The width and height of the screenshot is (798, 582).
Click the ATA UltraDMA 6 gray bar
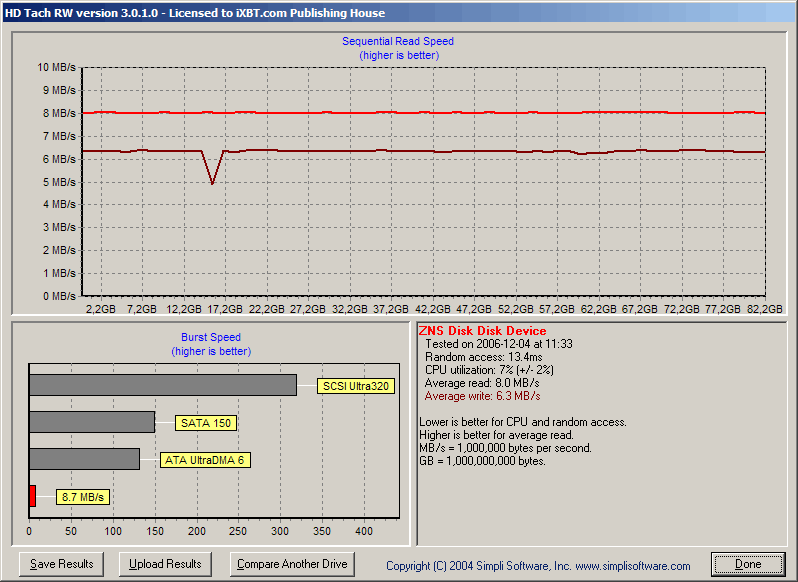pos(84,459)
